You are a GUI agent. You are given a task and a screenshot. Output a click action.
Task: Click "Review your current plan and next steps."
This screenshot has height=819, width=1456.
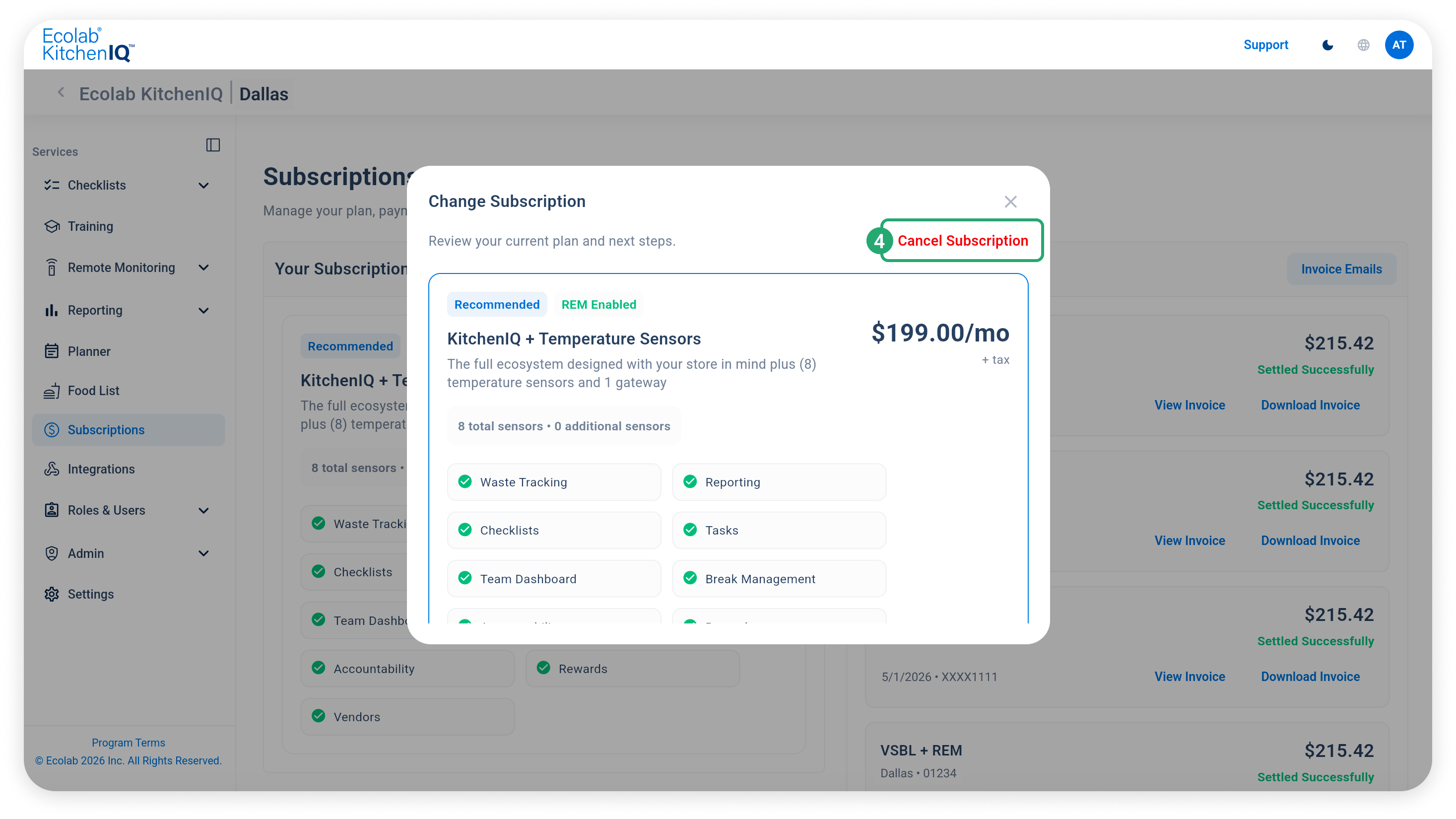[552, 241]
